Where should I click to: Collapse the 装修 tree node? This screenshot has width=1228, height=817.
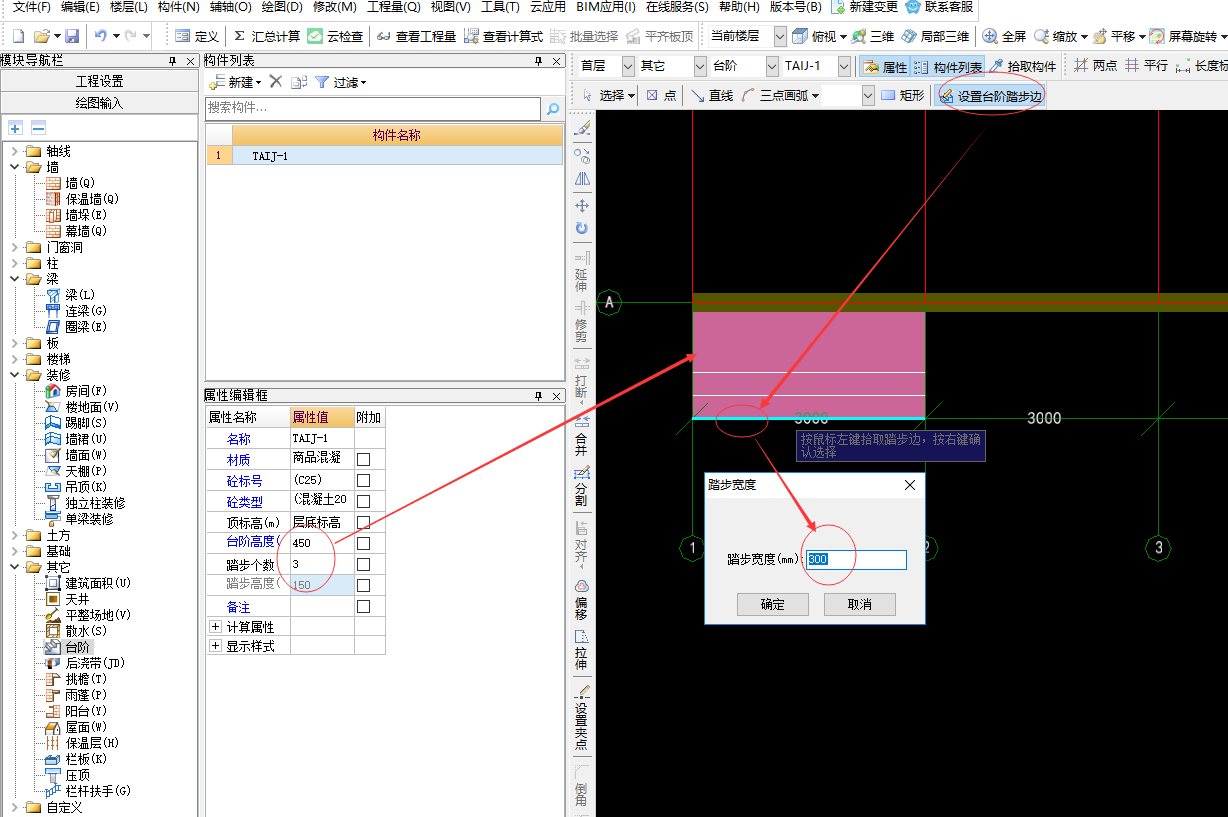[x=14, y=375]
